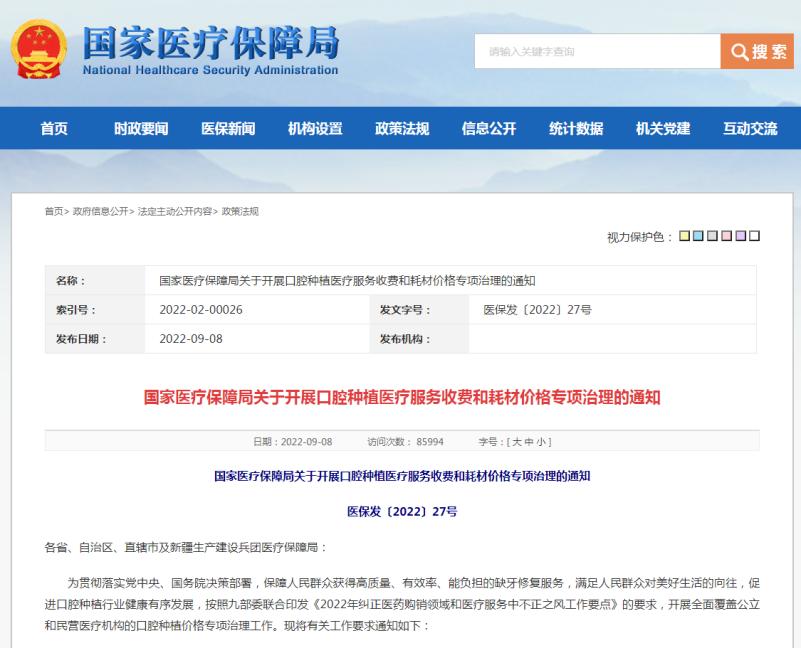Viewport: 801px width, 648px height.
Task: Click the 大 font size option
Action: [x=516, y=440]
